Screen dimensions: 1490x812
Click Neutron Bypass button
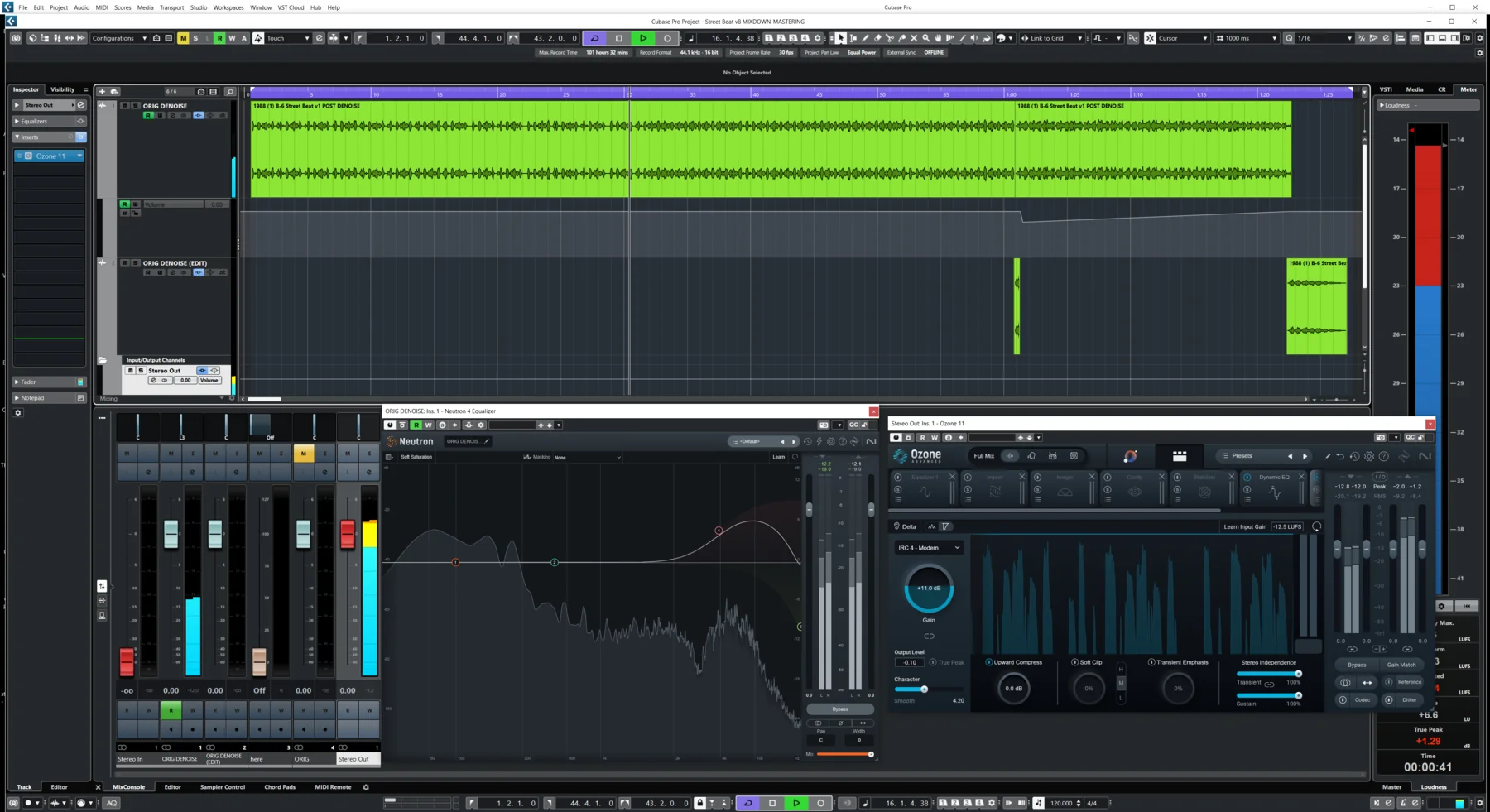840,709
